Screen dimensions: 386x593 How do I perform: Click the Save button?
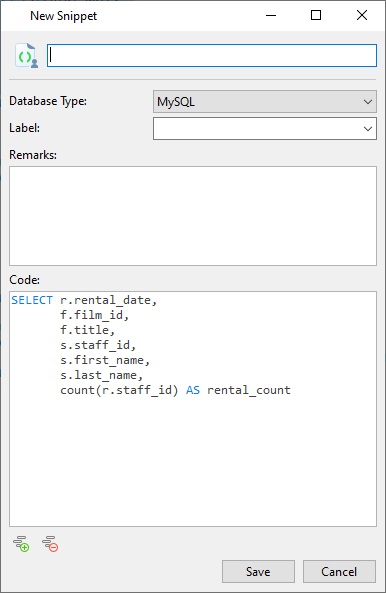258,571
